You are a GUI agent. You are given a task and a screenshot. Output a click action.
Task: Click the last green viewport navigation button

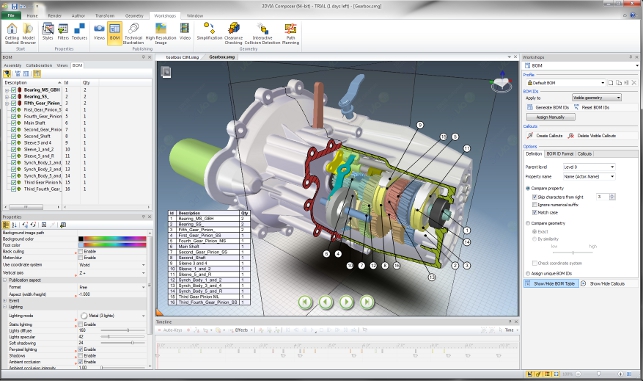coord(367,302)
